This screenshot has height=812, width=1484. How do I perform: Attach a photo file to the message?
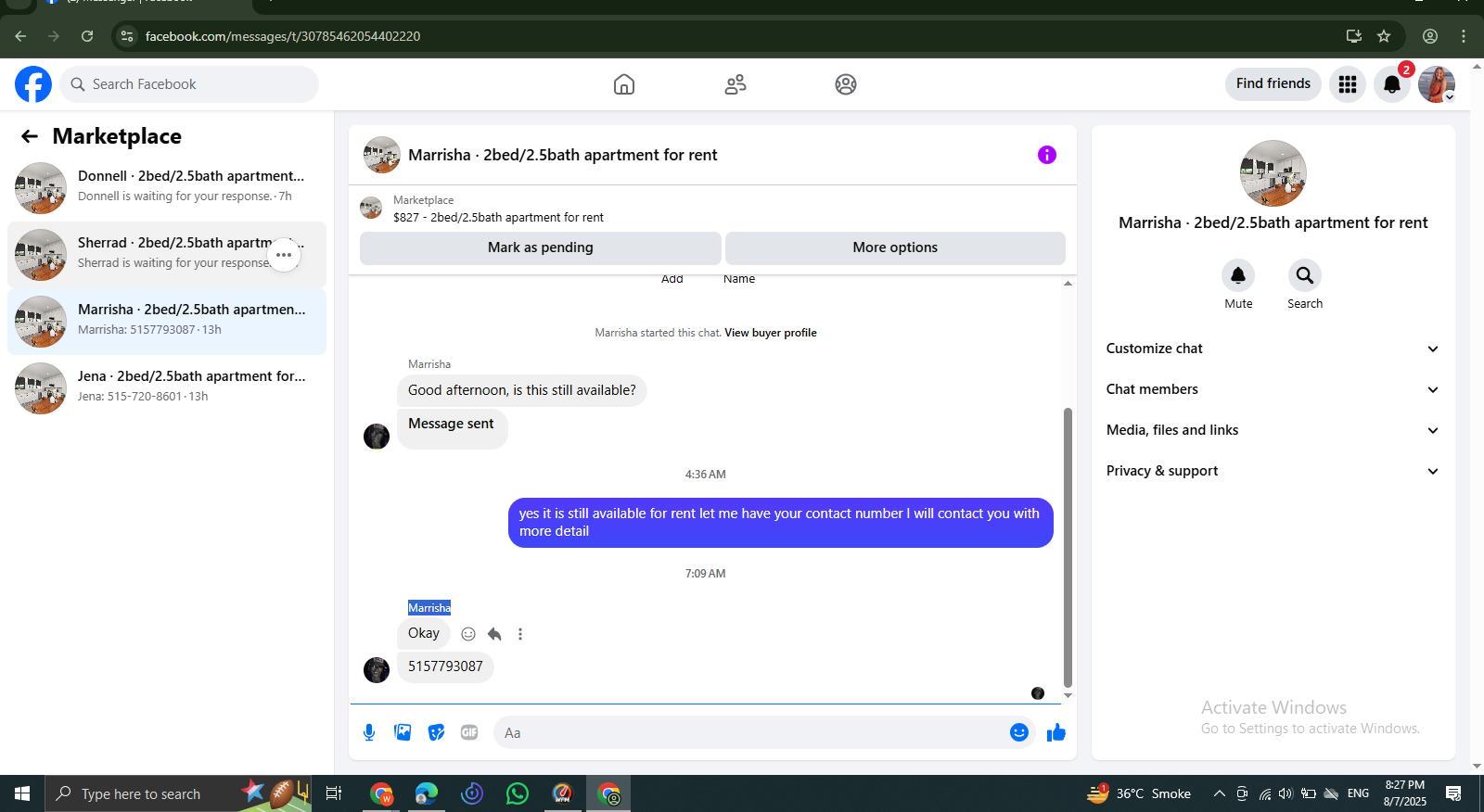click(x=403, y=732)
